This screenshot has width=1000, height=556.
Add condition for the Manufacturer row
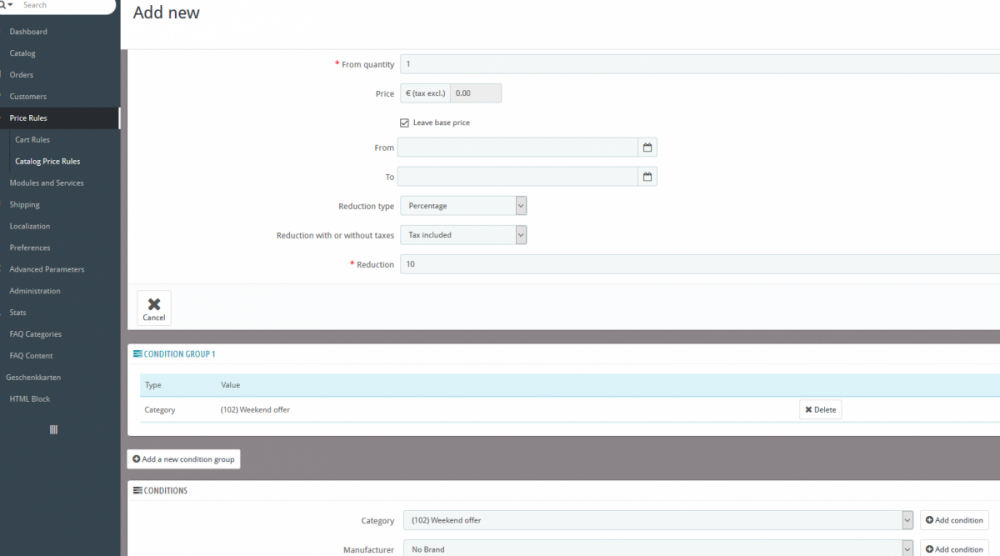(954, 549)
